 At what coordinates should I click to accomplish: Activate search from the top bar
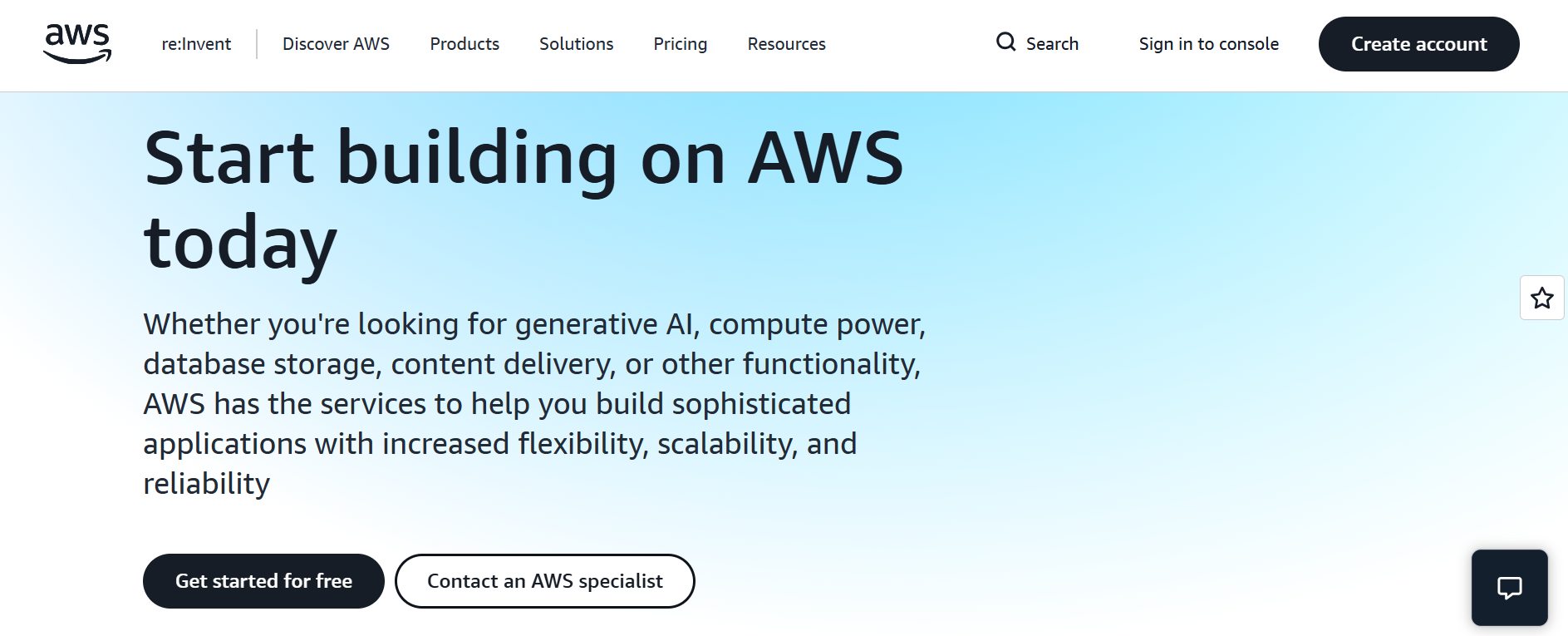[x=1037, y=42]
